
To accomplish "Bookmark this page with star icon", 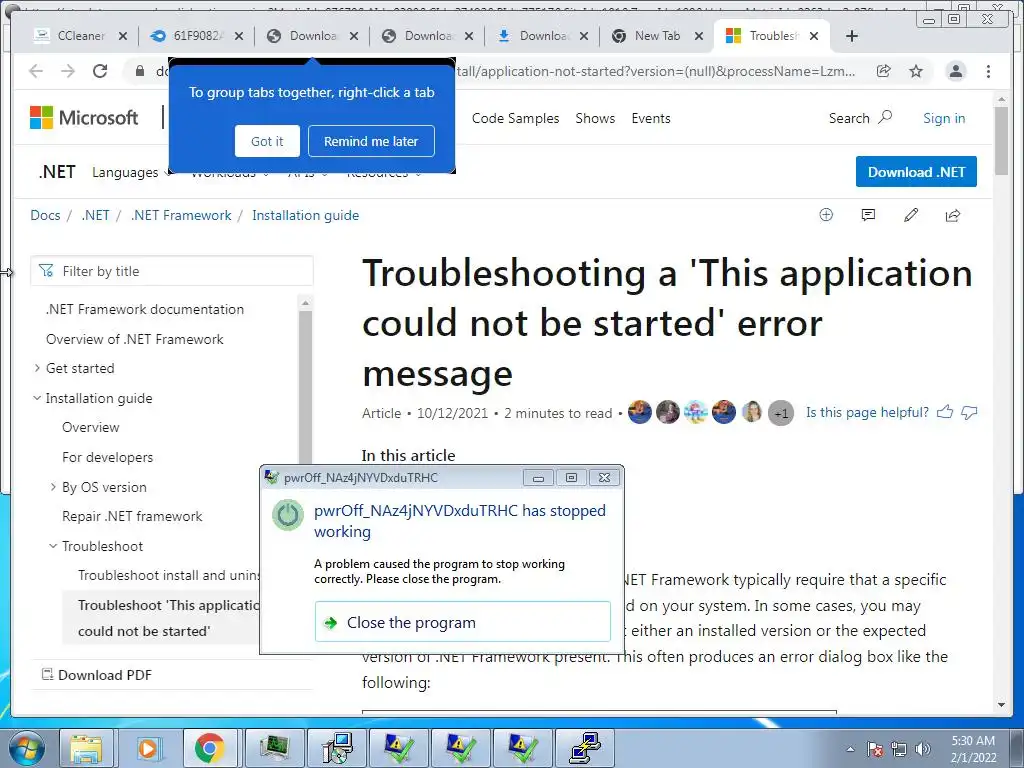I will [916, 71].
